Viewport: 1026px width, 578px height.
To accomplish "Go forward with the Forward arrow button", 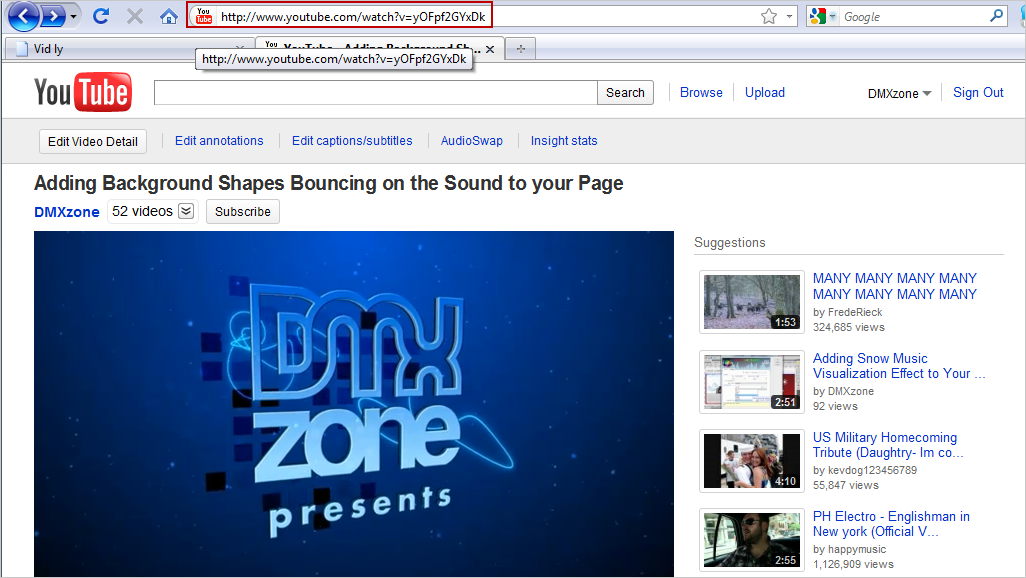I will coord(53,16).
